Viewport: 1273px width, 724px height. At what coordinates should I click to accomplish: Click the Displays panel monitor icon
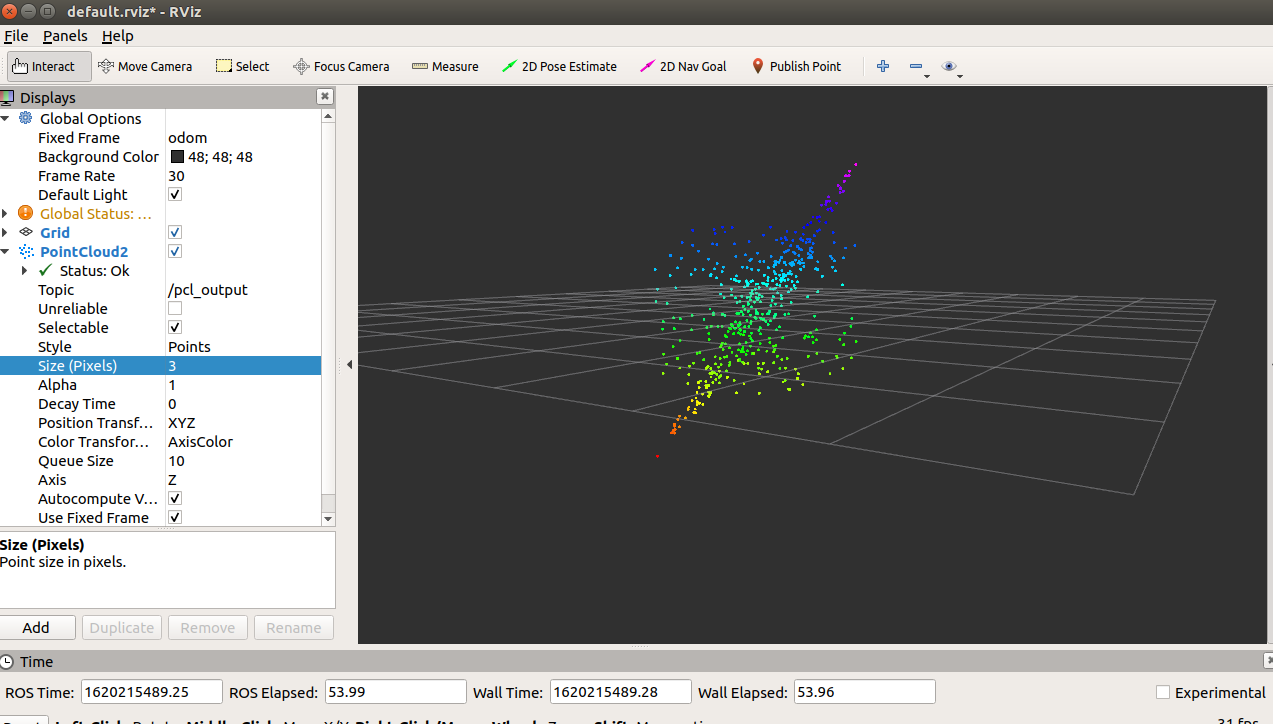click(x=8, y=97)
